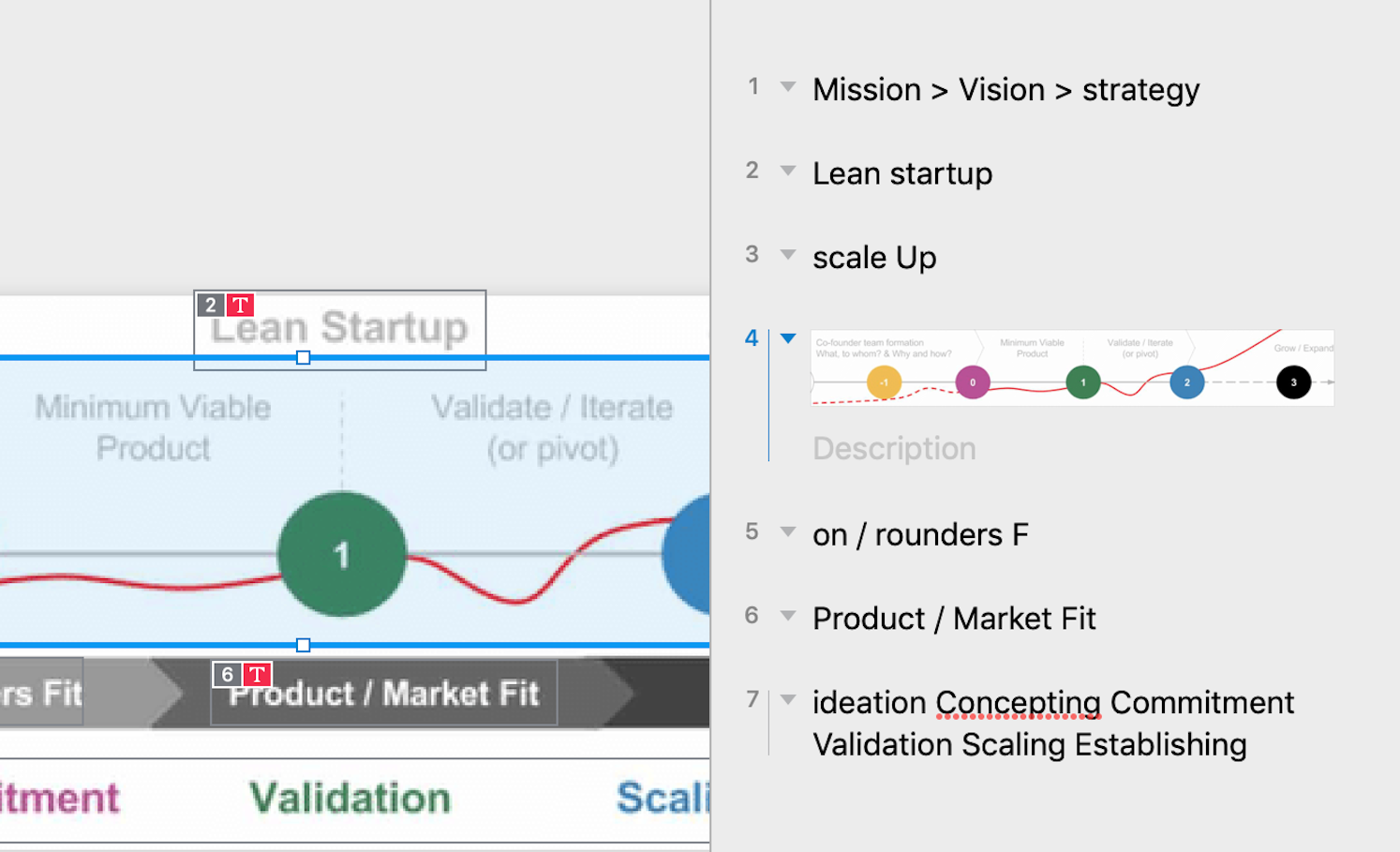1400x852 pixels.
Task: Collapse the selected item 4 triangle
Action: point(788,338)
